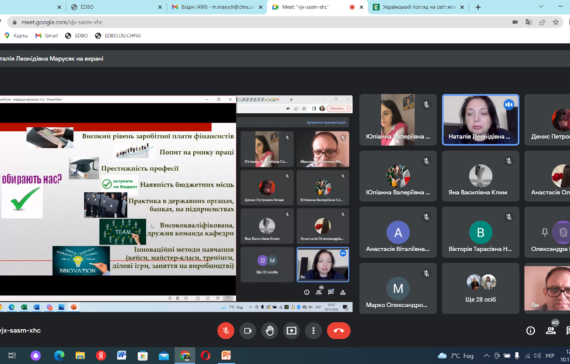Show hidden system tray icons chevron

[486, 355]
